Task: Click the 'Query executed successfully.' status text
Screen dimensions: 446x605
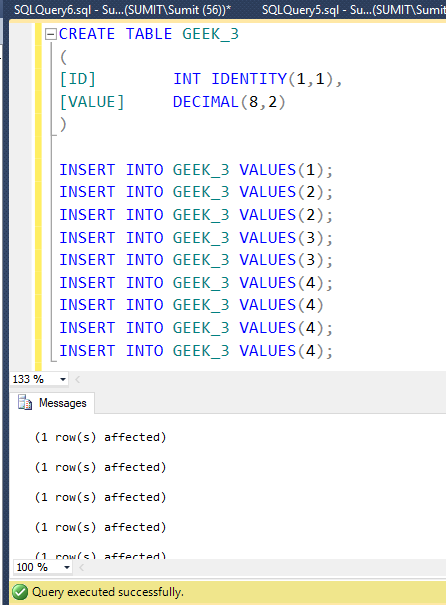Action: click(108, 592)
